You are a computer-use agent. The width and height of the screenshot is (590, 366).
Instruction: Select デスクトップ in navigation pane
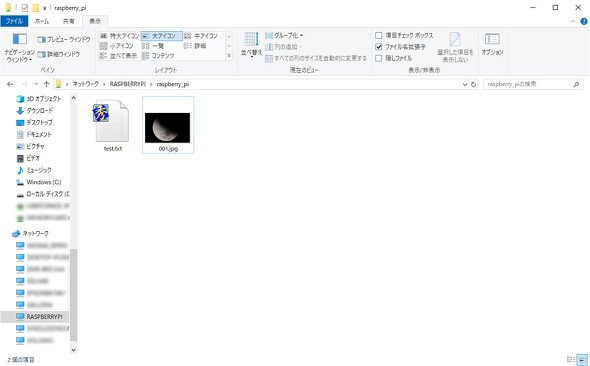35,123
